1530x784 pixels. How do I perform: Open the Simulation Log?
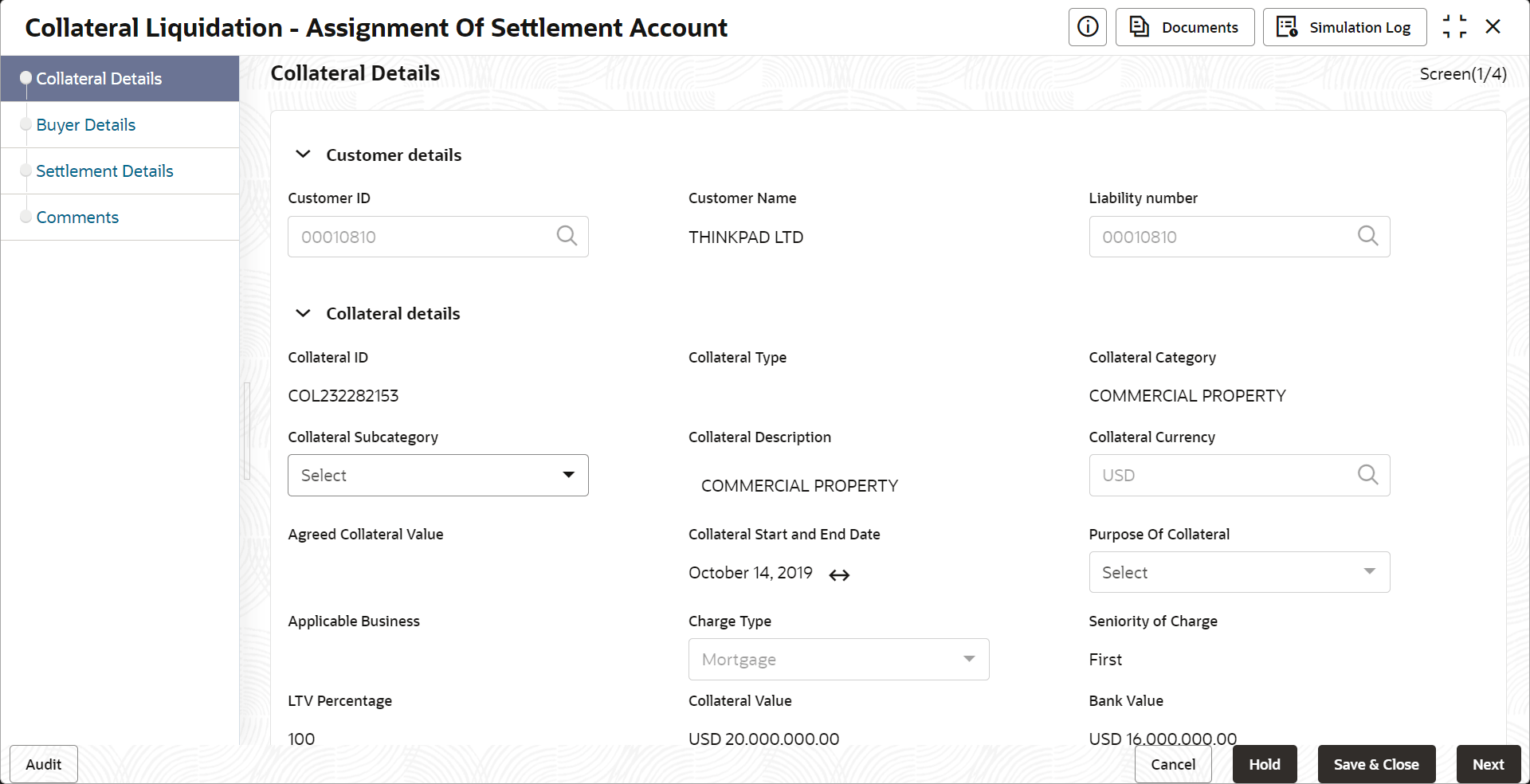pos(1344,27)
